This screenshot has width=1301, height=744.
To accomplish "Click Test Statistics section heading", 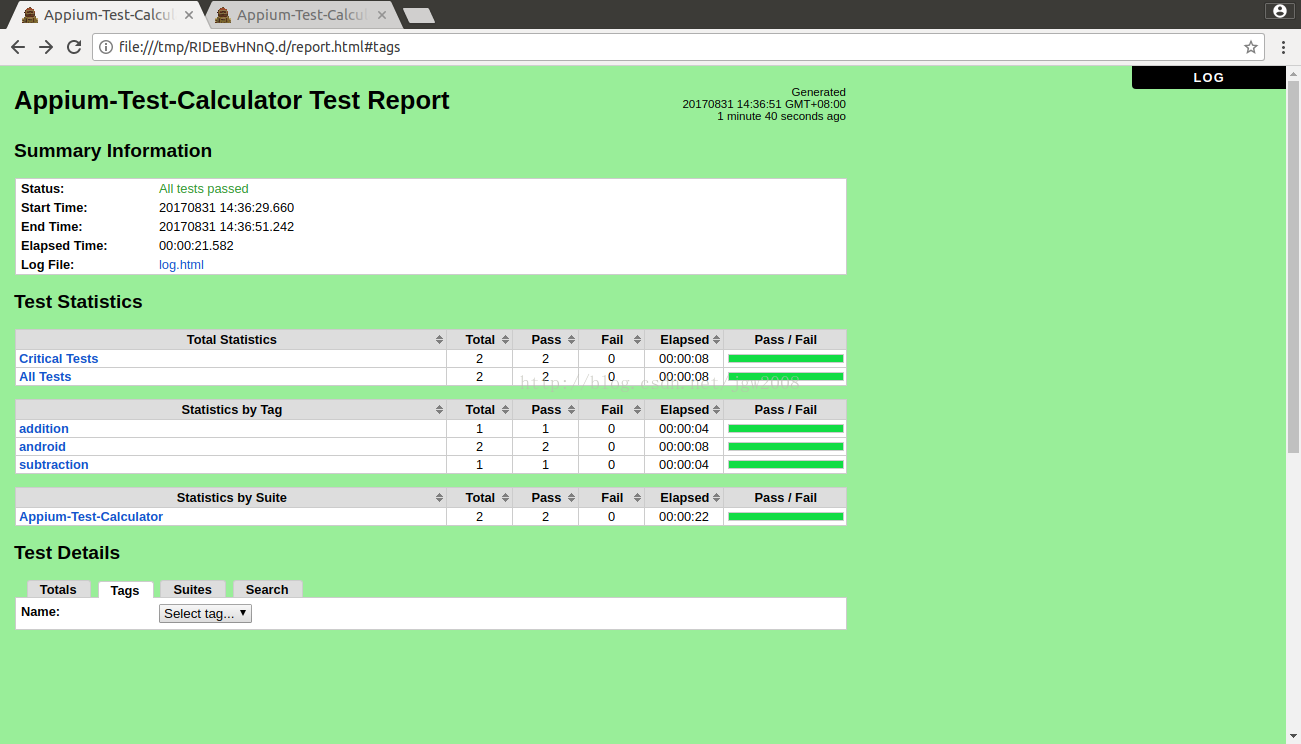I will (78, 302).
